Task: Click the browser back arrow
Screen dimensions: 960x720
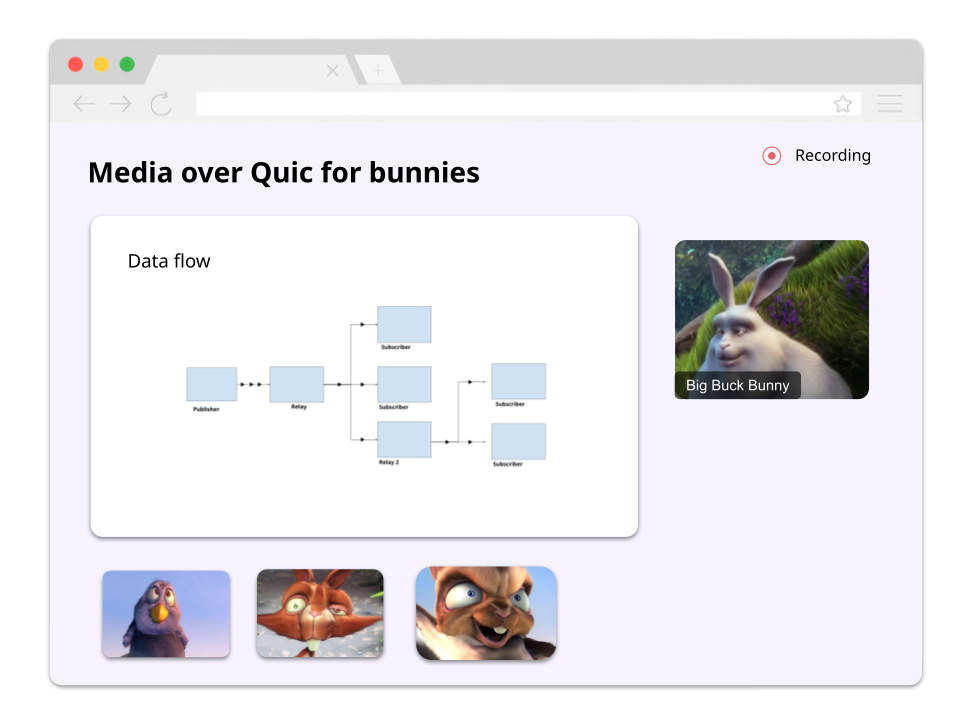Action: pos(84,104)
